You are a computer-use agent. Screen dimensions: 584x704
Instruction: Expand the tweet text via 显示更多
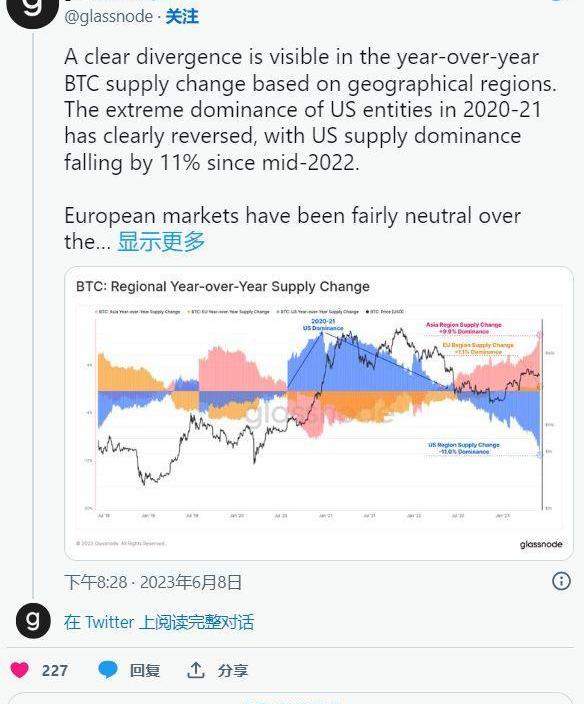161,242
